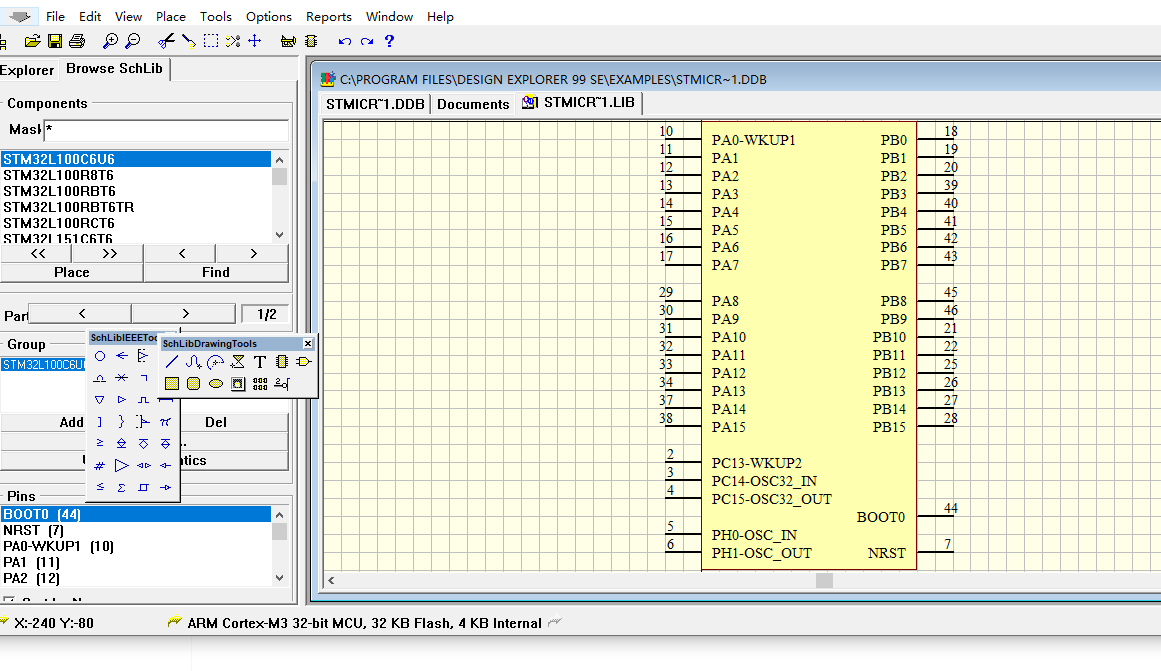This screenshot has height=671, width=1161.
Task: Click the Zoom Out magnifier icon
Action: [133, 41]
